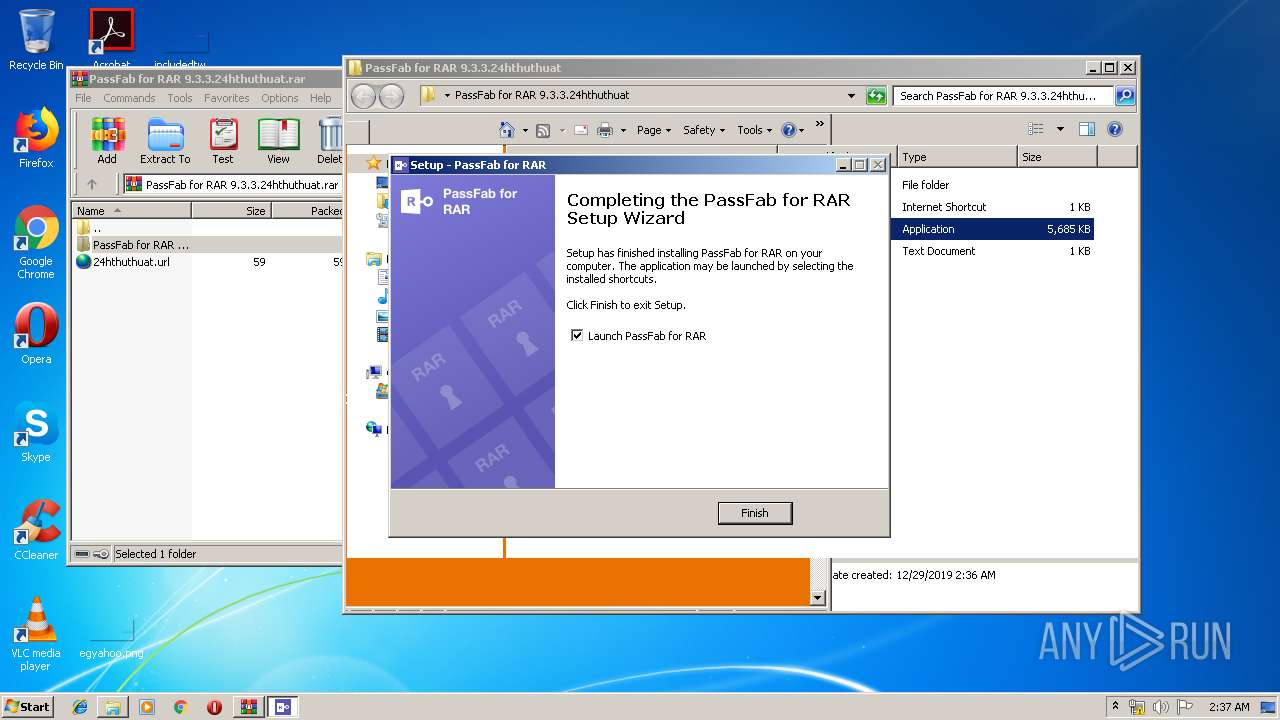Open Tools menu in WinRAR
Image resolution: width=1280 pixels, height=720 pixels.
[180, 98]
